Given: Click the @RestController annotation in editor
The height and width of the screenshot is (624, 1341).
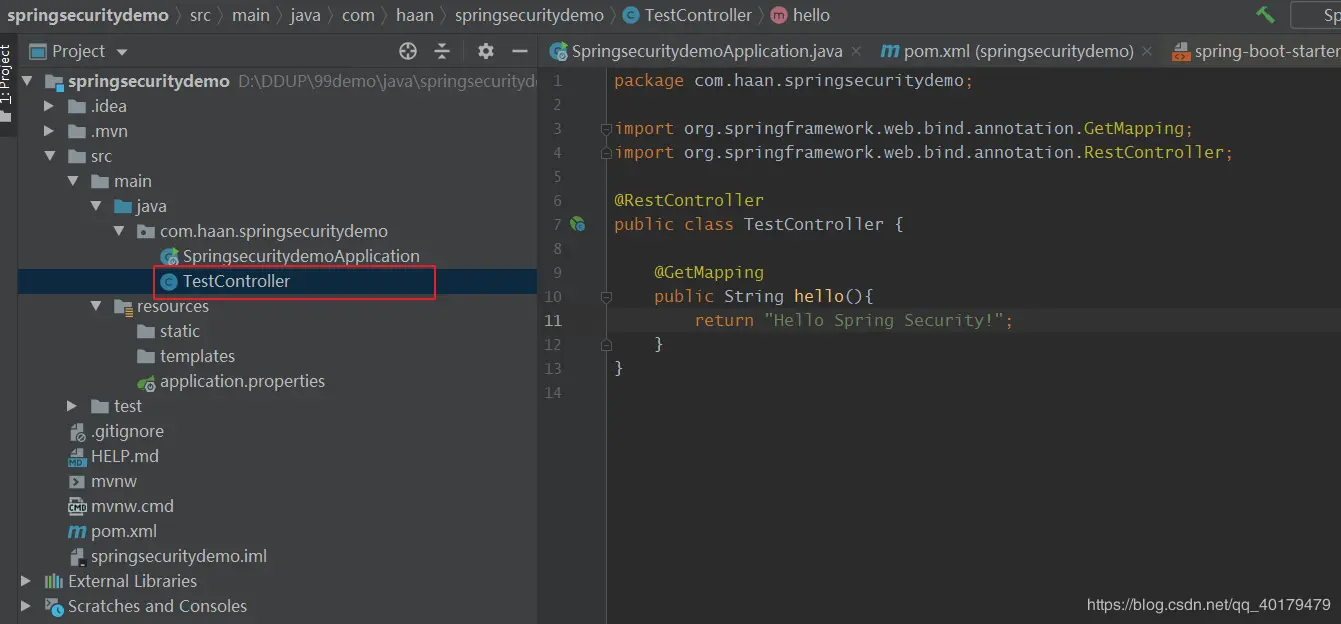Looking at the screenshot, I should (689, 200).
